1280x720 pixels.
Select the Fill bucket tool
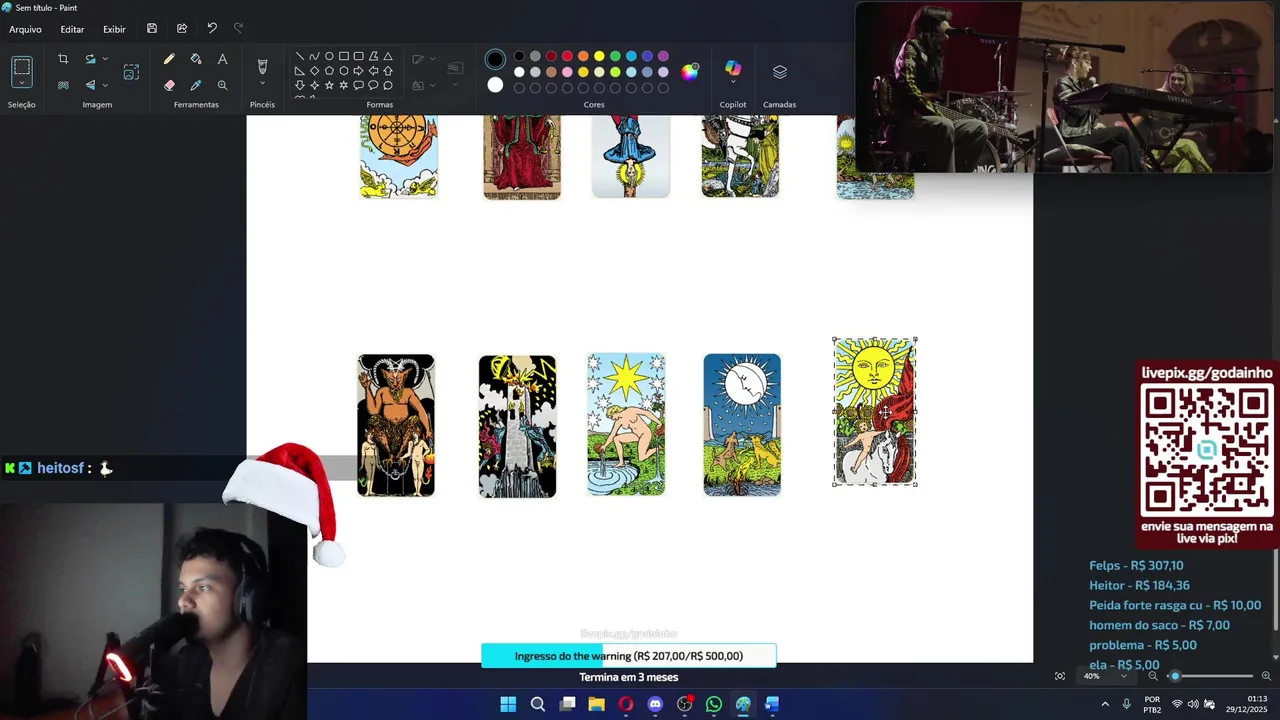click(196, 59)
